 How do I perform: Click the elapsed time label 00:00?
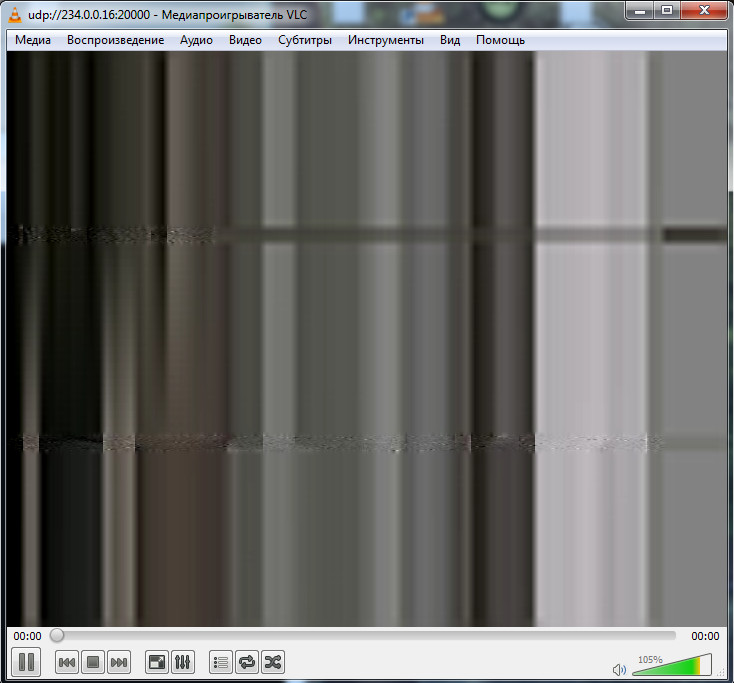click(x=27, y=636)
